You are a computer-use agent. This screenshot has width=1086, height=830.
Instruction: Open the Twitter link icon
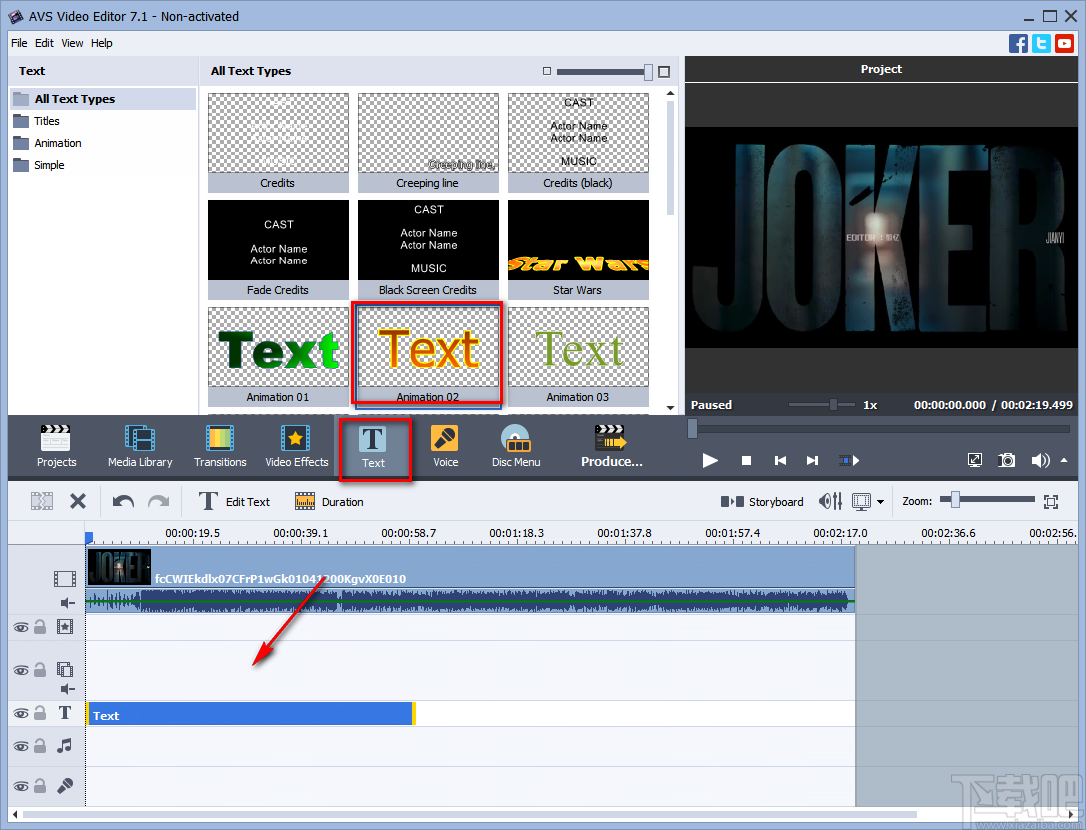1041,43
